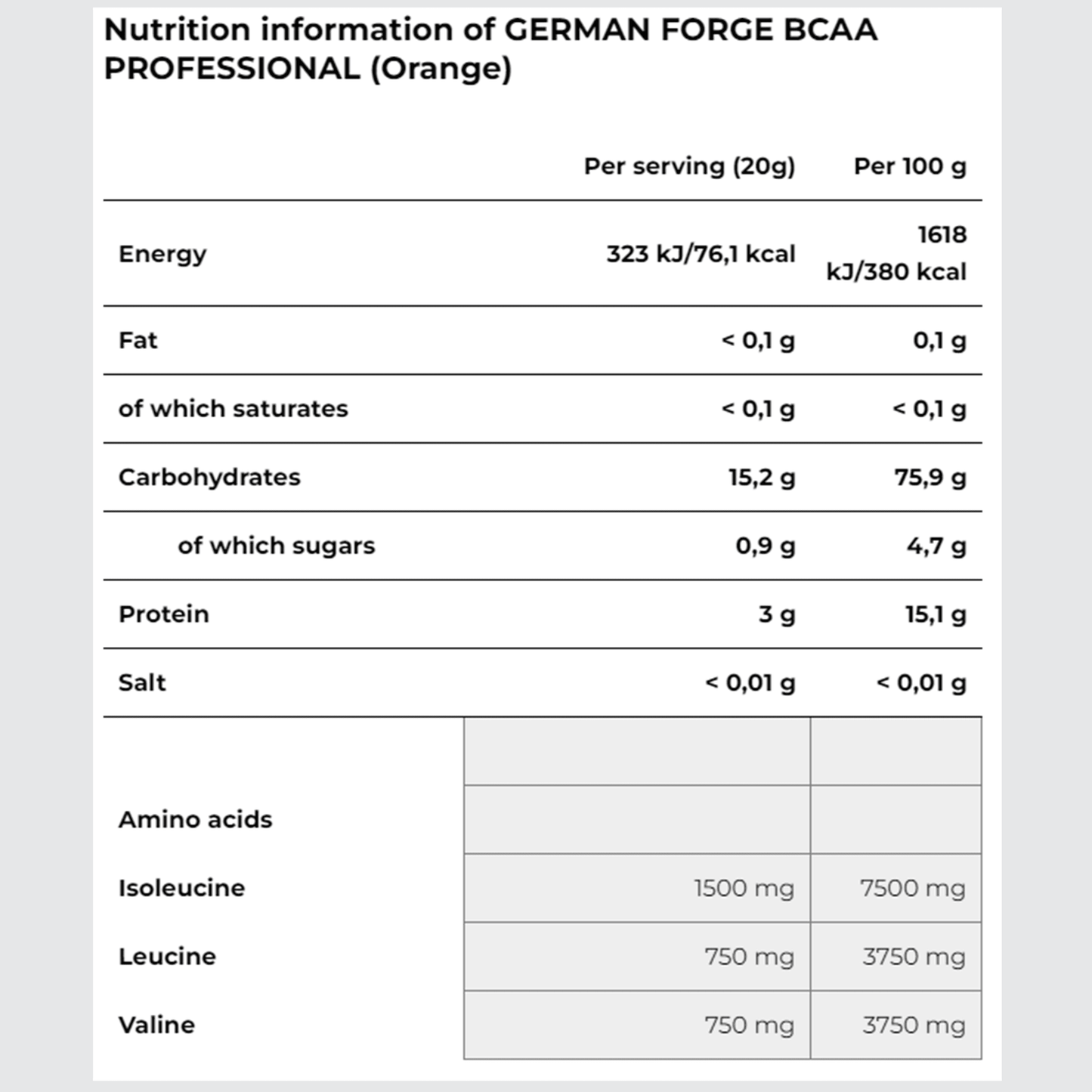
Task: Click the "Amino acids" section label
Action: coord(196,819)
